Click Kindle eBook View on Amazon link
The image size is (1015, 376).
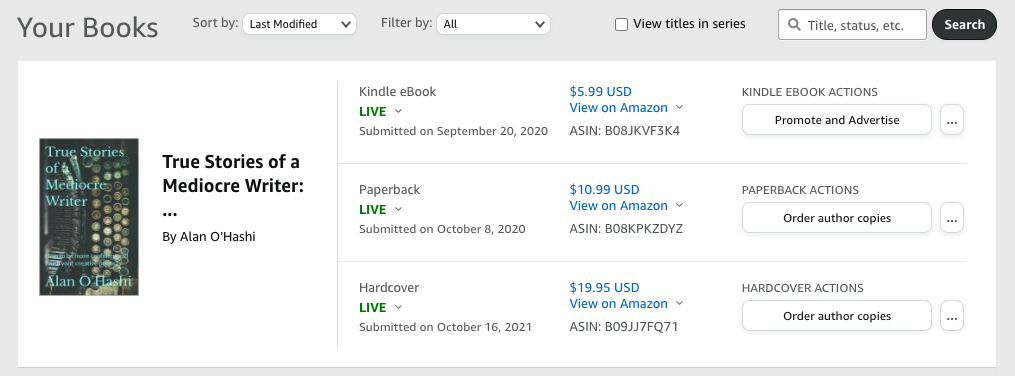pos(618,107)
